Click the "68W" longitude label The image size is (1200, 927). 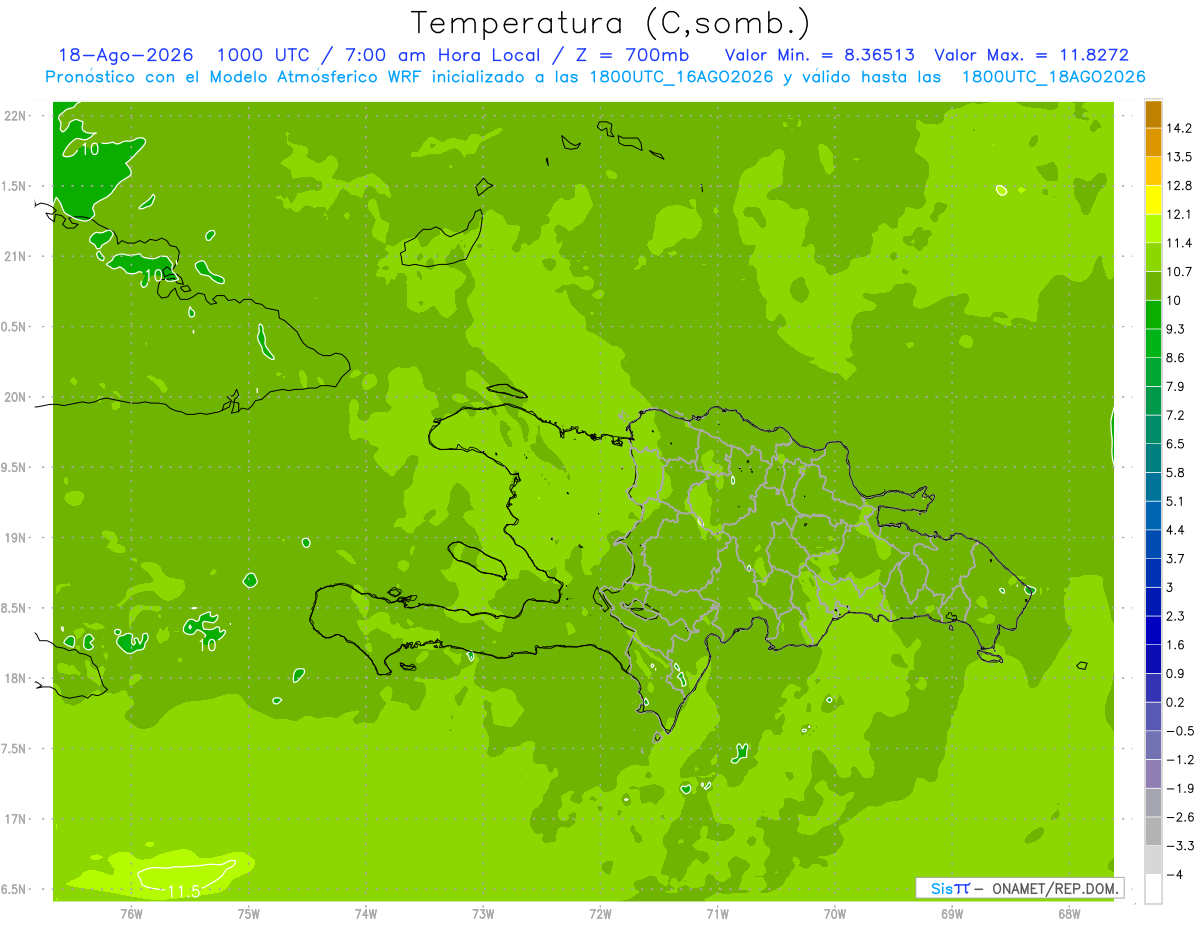pyautogui.click(x=1068, y=914)
